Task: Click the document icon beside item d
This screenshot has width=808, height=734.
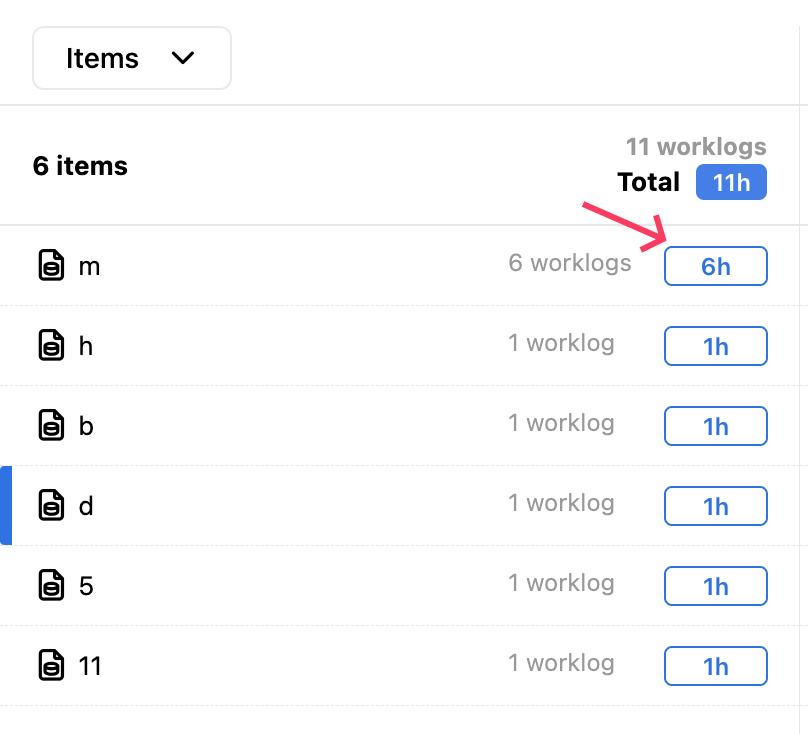Action: pyautogui.click(x=51, y=506)
